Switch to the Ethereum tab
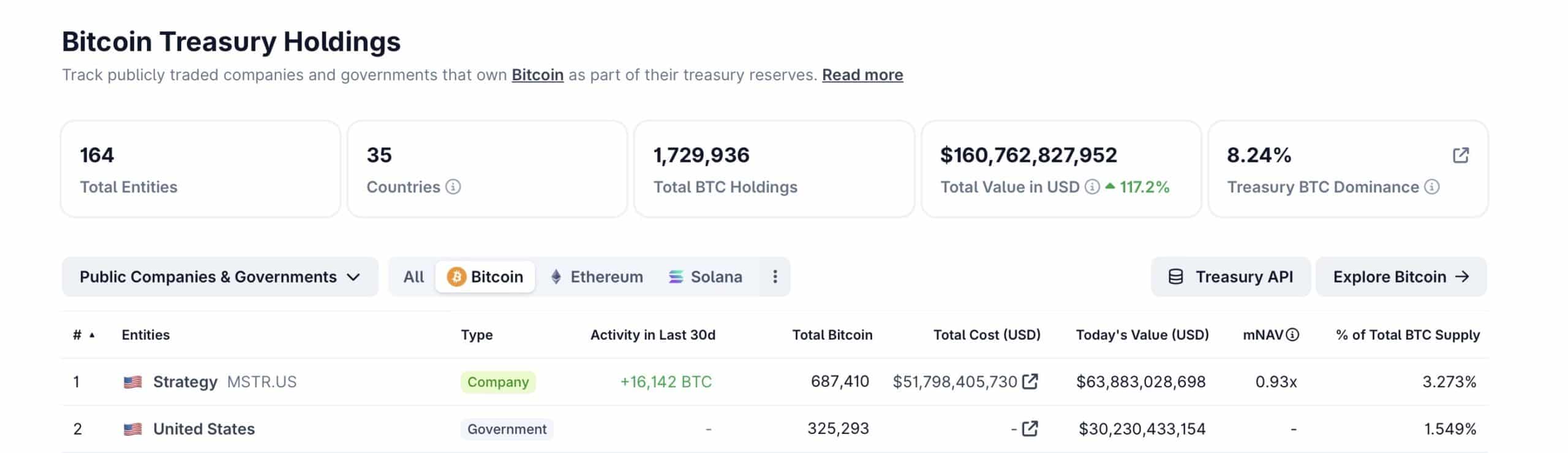Viewport: 1568px width, 453px height. [x=597, y=276]
